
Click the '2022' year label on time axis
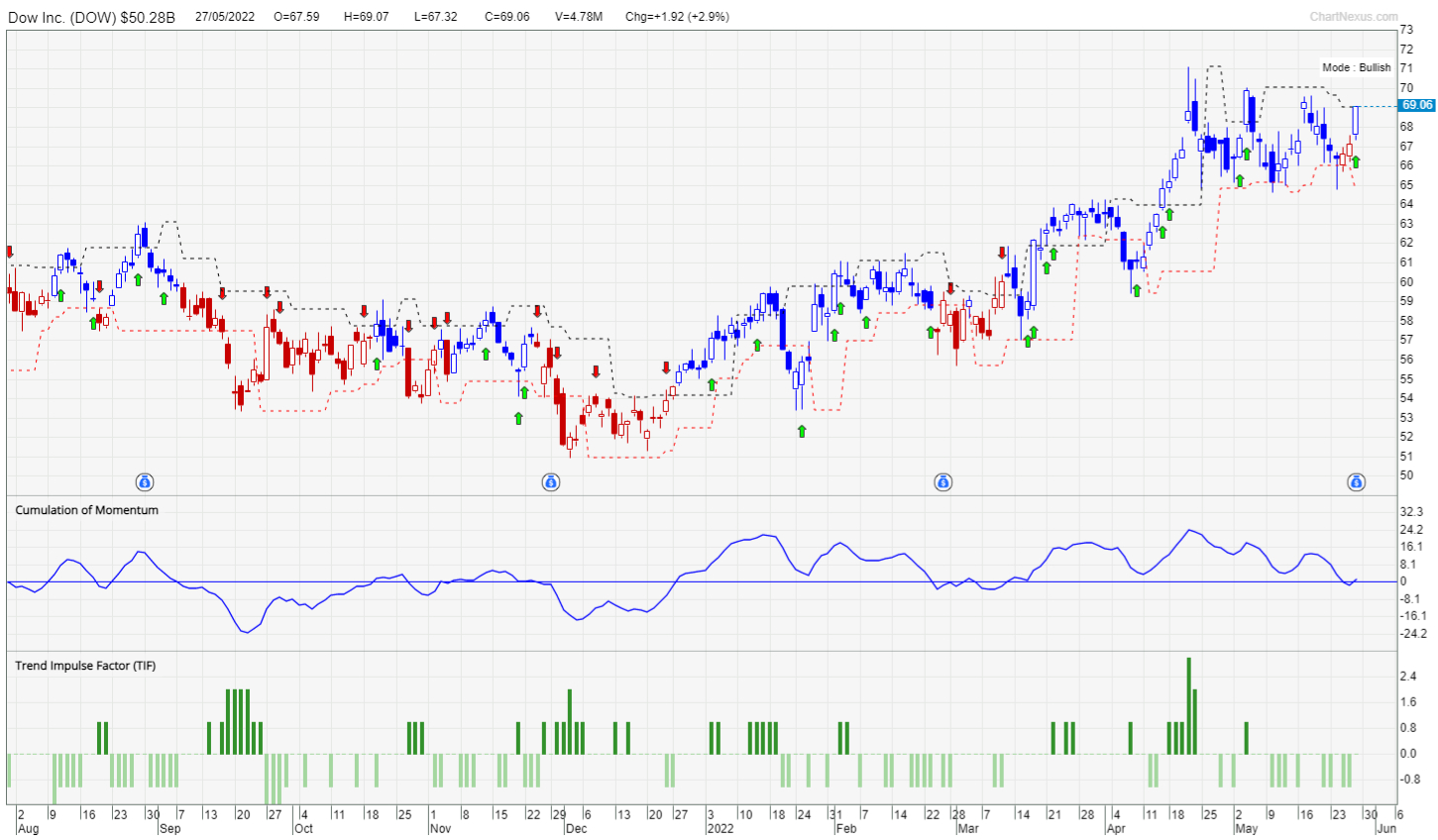(720, 829)
